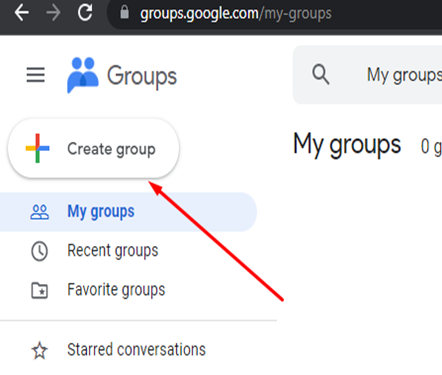Click the Groups title text
The image size is (442, 375).
click(142, 76)
